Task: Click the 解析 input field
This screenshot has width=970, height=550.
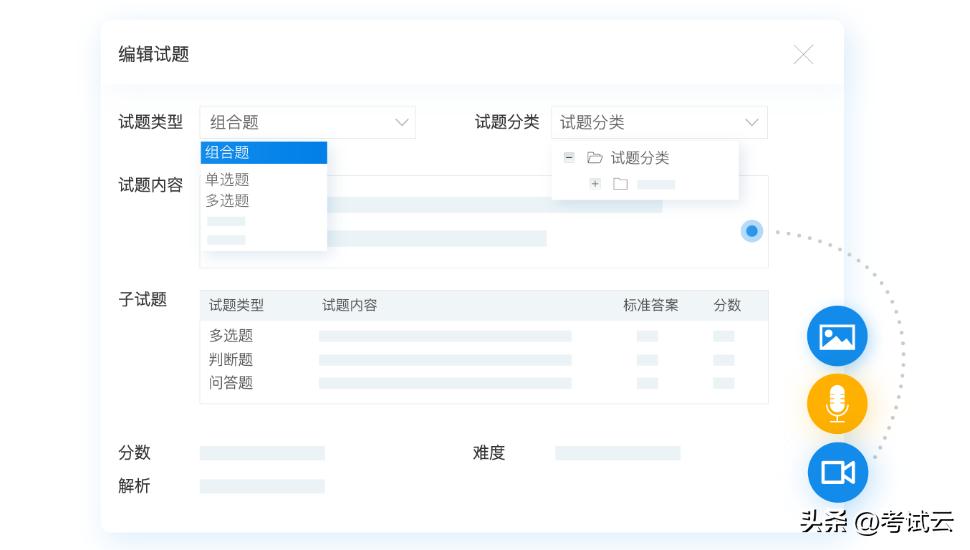Action: 262,486
